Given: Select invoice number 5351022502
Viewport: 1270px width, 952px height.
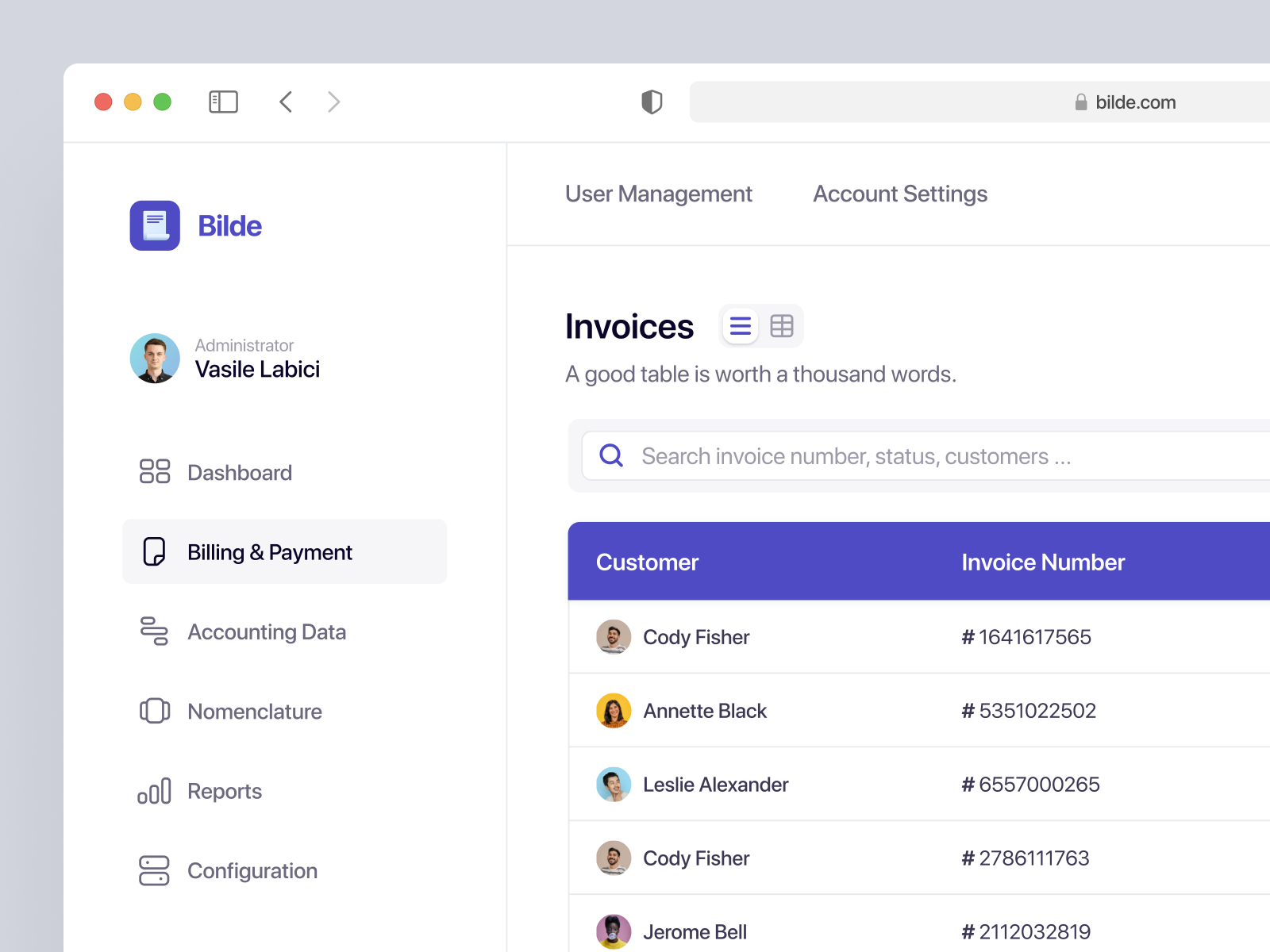Looking at the screenshot, I should [x=1028, y=711].
